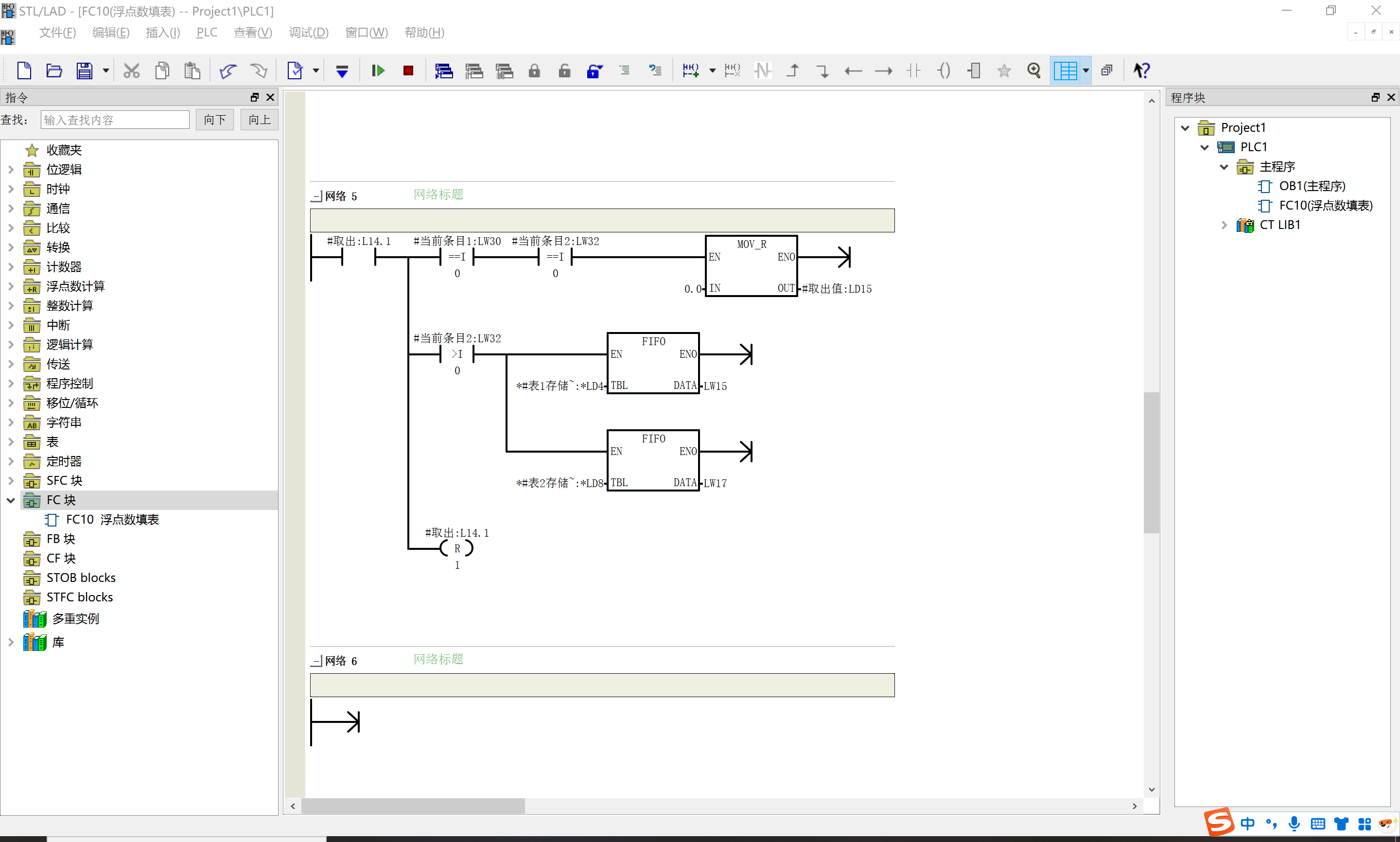Select the 多重实例 tree item
Viewport: 1400px width, 842px height.
coord(75,618)
